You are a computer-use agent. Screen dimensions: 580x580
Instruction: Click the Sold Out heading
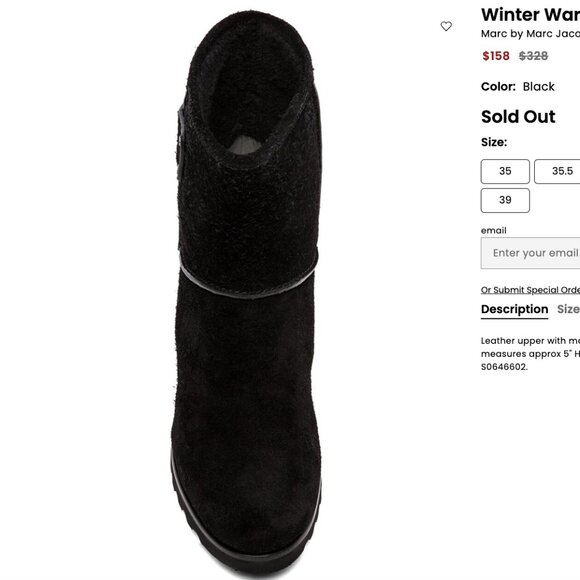(518, 117)
